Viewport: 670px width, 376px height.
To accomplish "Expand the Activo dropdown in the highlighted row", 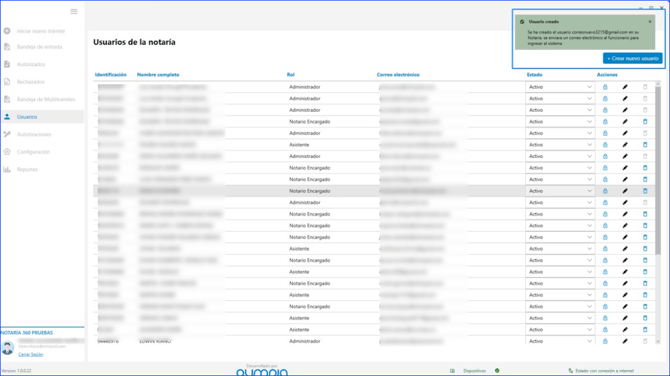I will [x=560, y=191].
